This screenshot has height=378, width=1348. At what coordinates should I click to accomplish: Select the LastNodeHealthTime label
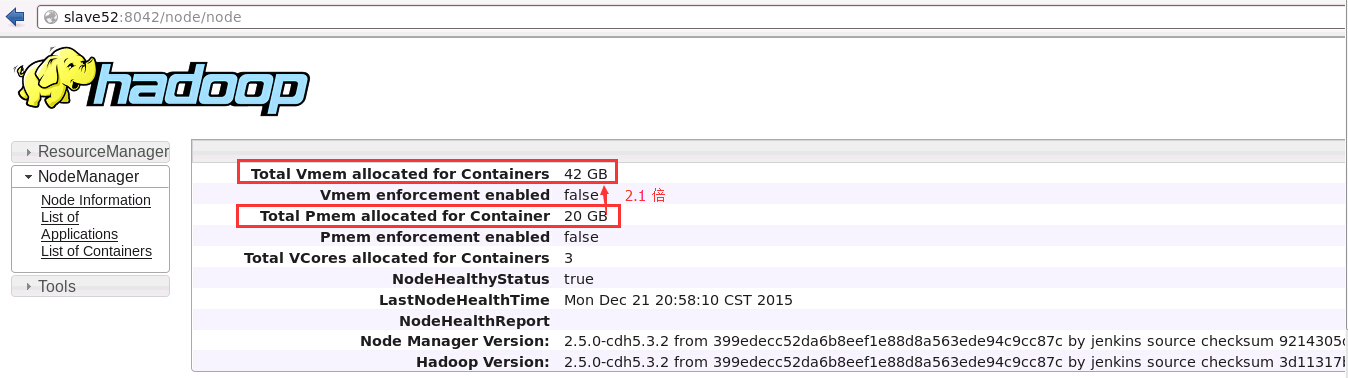pos(464,300)
